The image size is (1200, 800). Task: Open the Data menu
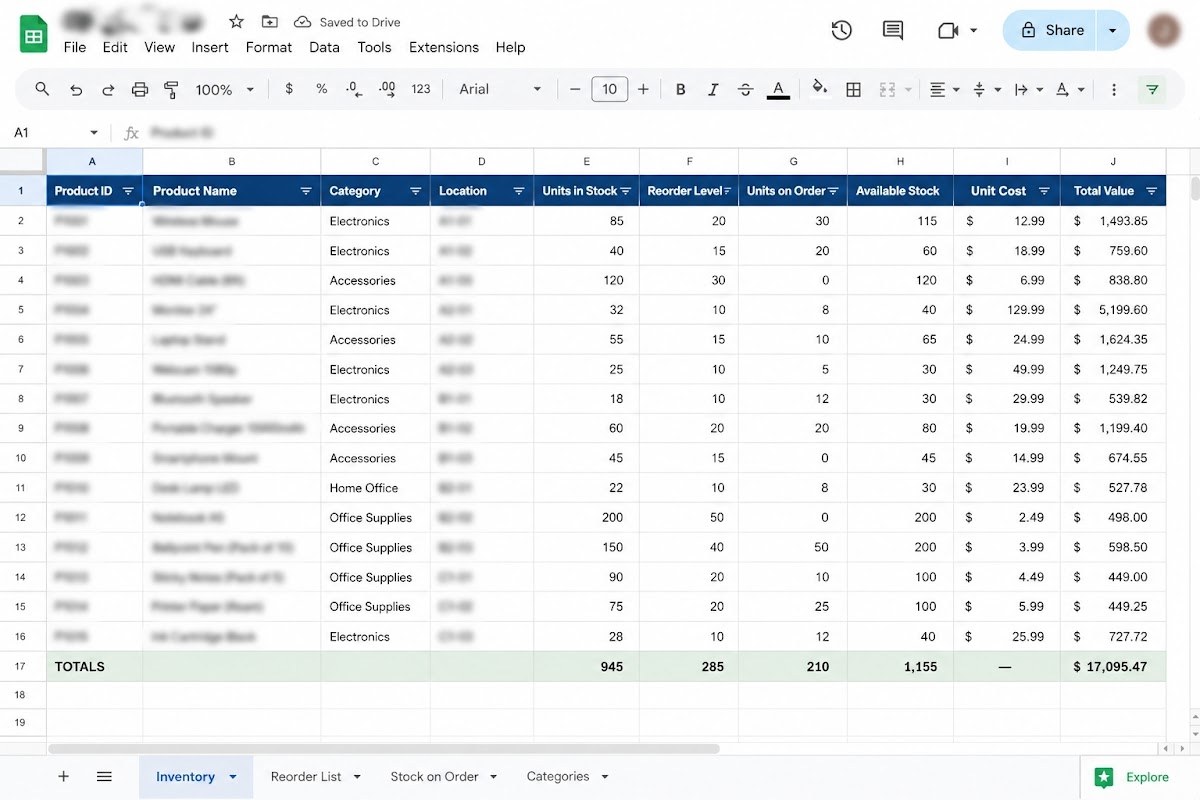pyautogui.click(x=324, y=47)
